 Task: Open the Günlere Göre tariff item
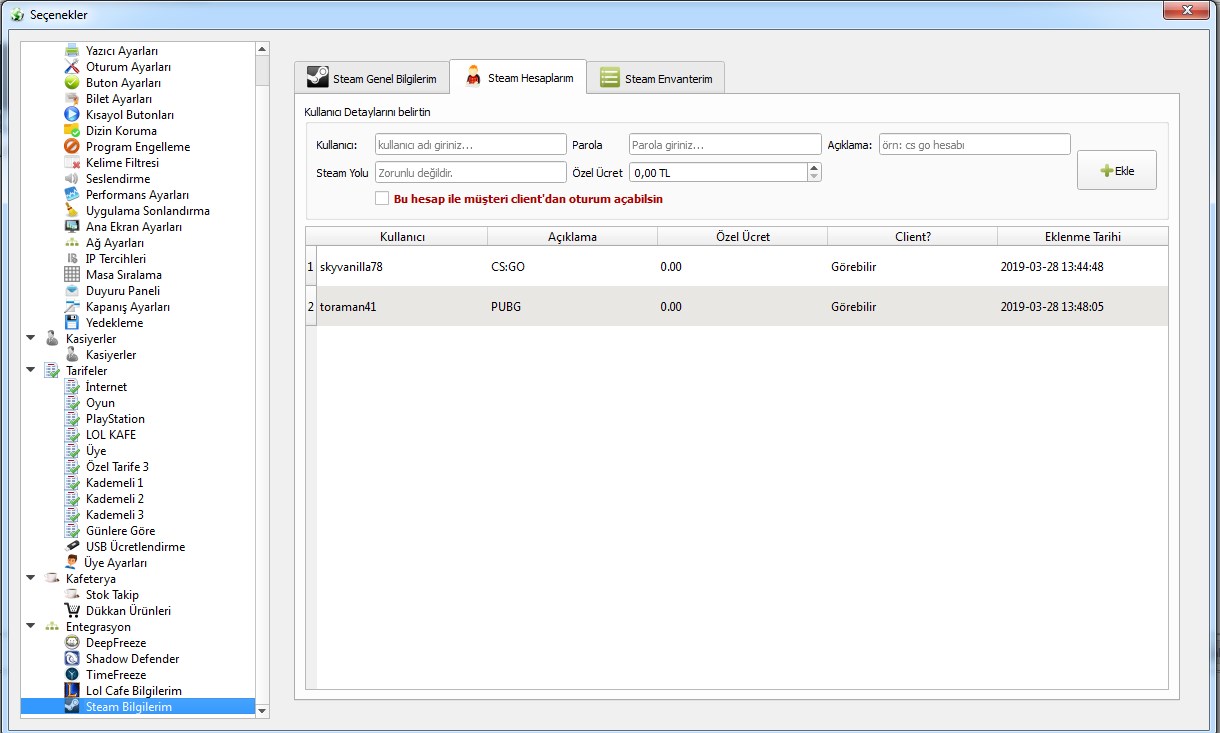120,531
